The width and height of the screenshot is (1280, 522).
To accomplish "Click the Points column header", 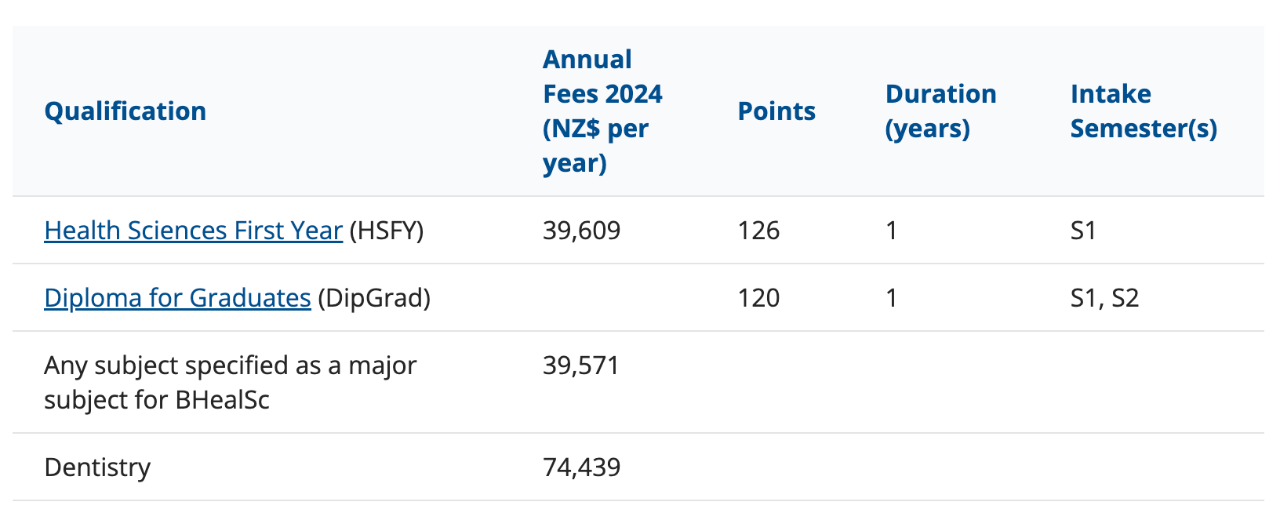I will point(777,111).
